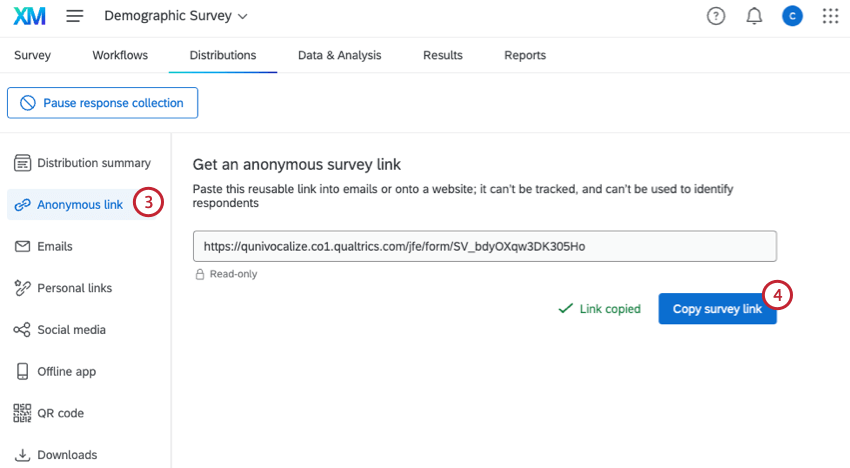Image resolution: width=850 pixels, height=468 pixels.
Task: Open the Offline app section
Action: pyautogui.click(x=66, y=371)
